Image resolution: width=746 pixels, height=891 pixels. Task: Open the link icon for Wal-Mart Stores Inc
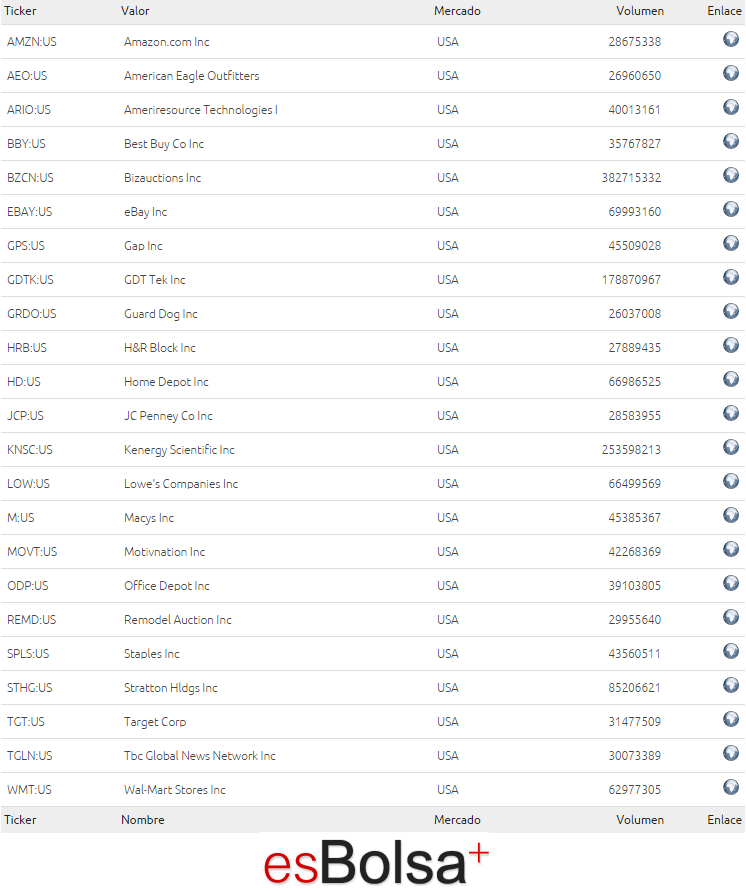(731, 788)
